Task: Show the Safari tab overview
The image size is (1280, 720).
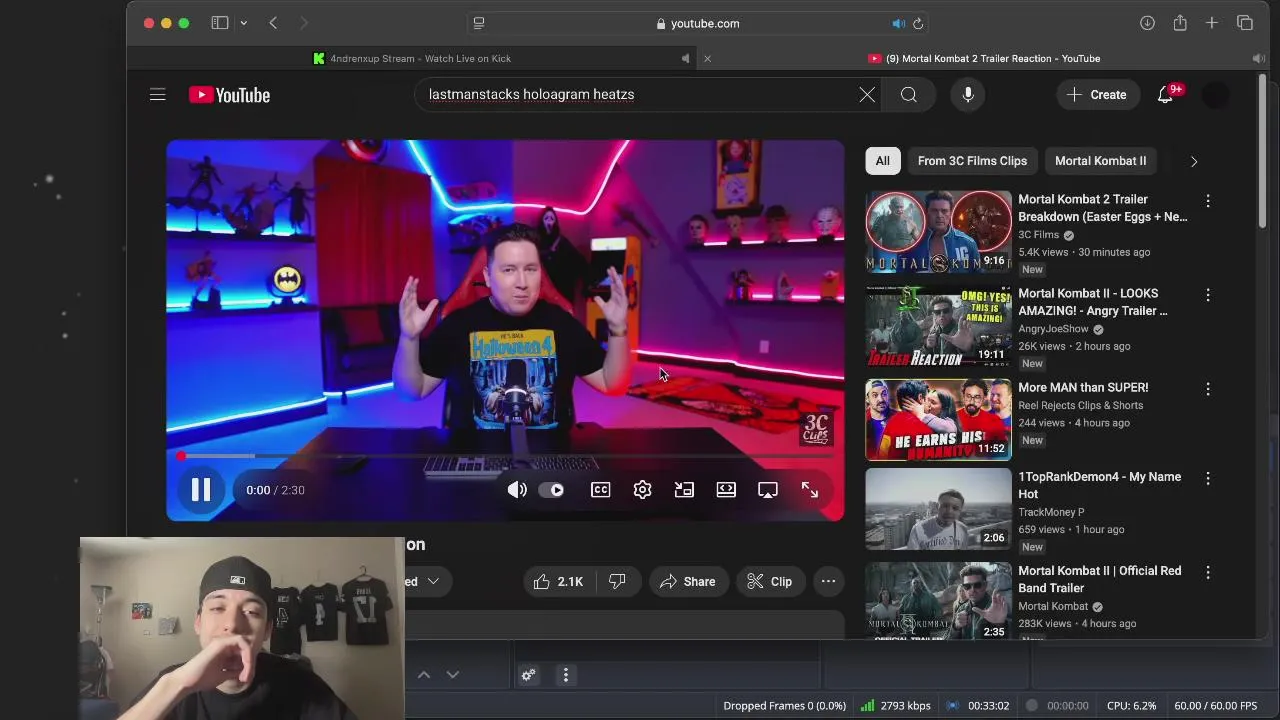Action: pyautogui.click(x=1245, y=23)
